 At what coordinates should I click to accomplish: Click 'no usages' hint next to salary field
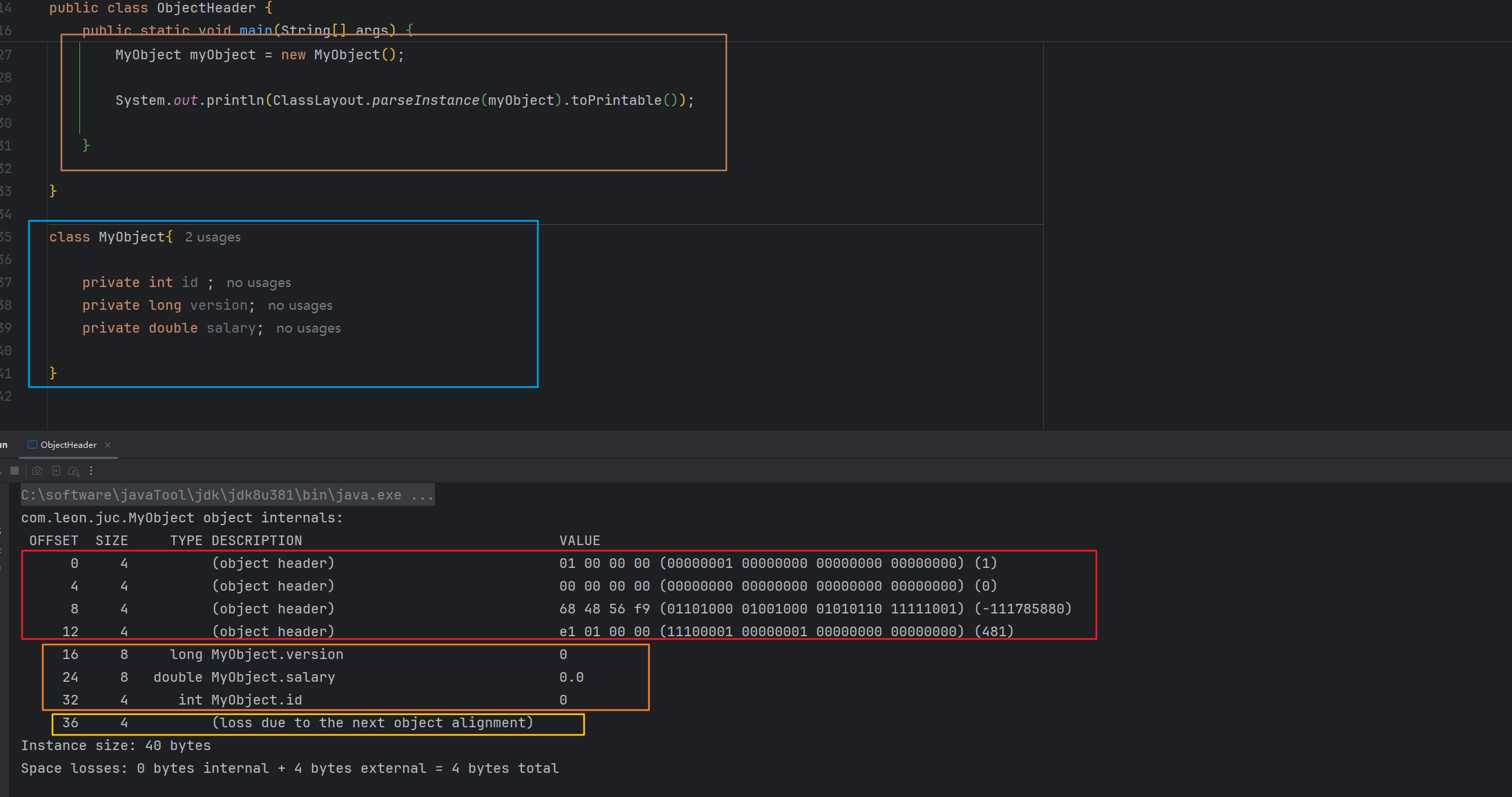(x=309, y=328)
